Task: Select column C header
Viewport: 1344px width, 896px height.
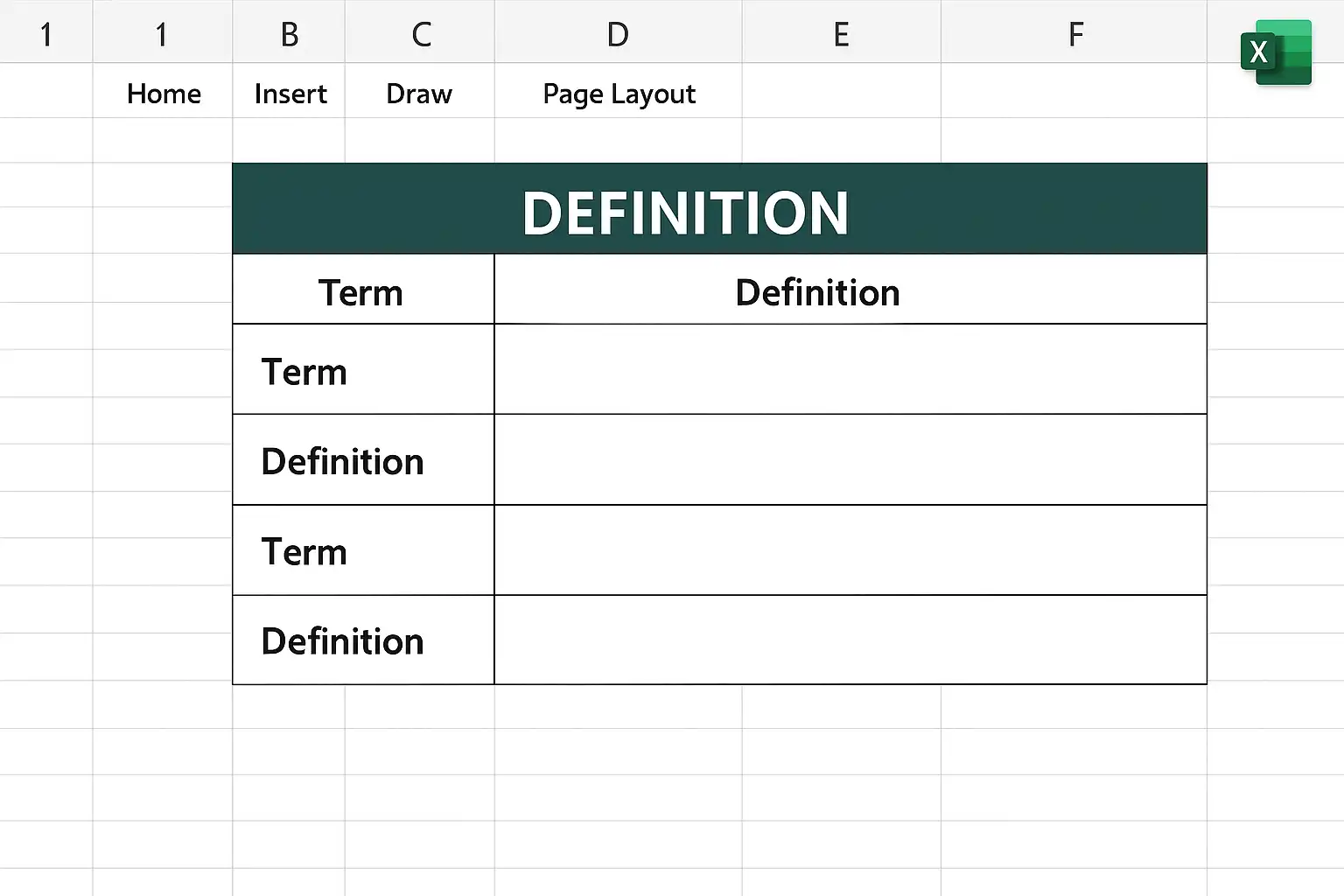Action: tap(421, 33)
